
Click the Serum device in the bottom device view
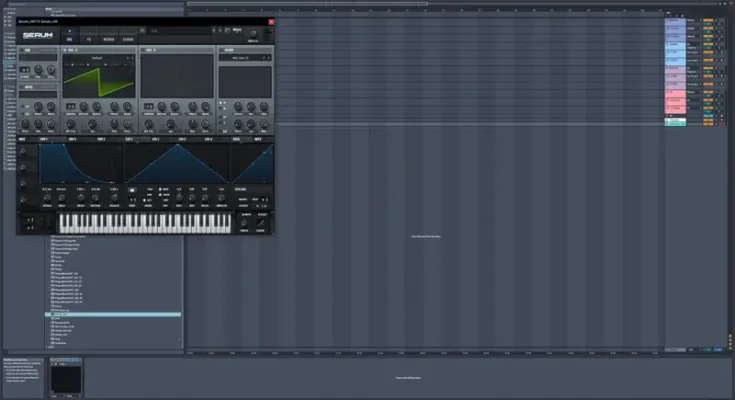(66, 378)
